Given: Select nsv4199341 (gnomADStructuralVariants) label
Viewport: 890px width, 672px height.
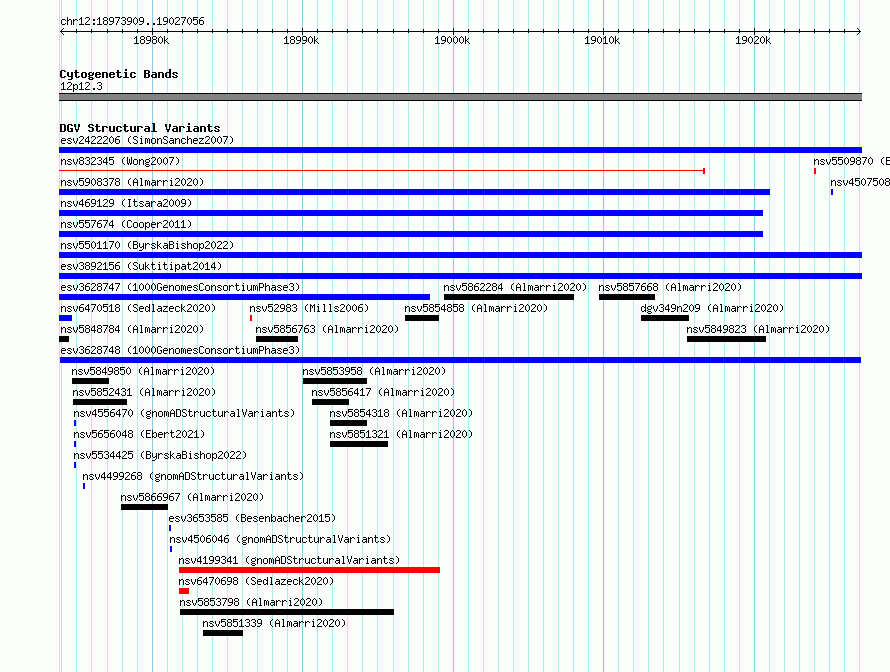Looking at the screenshot, I should pyautogui.click(x=289, y=560).
